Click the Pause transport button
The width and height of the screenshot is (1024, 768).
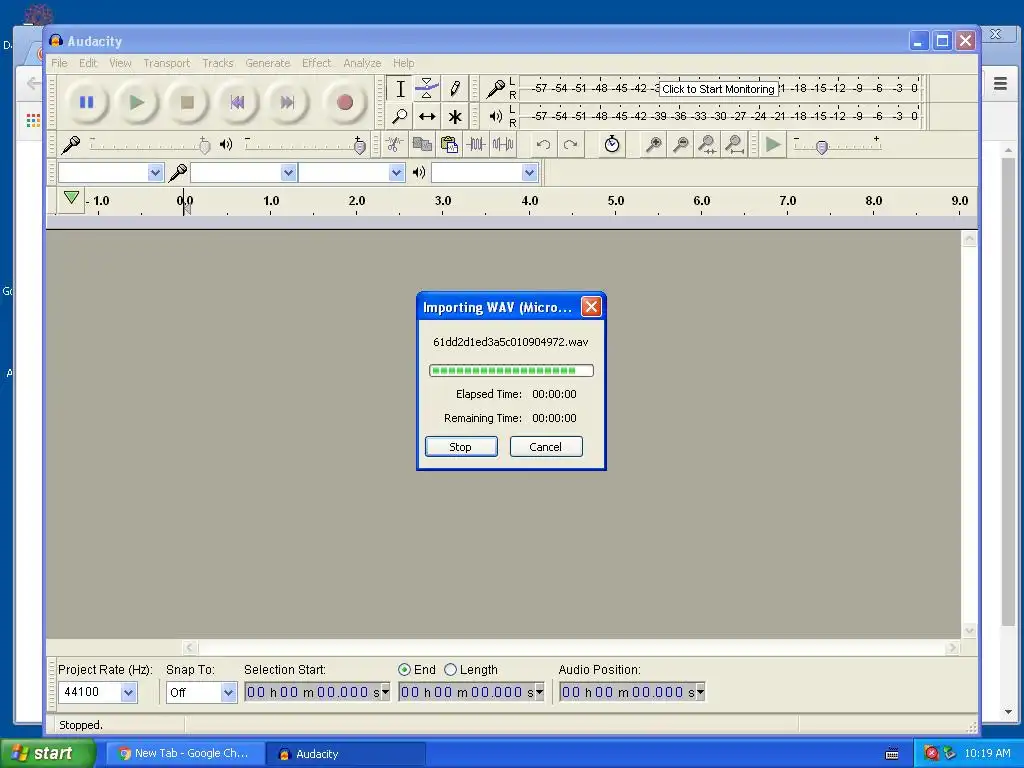[x=86, y=103]
